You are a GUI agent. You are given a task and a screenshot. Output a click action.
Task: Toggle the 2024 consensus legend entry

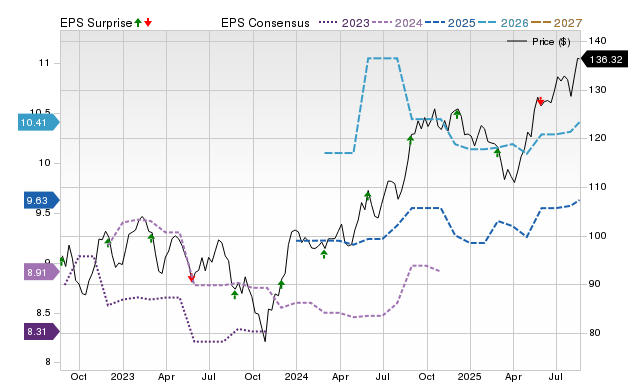[397, 23]
